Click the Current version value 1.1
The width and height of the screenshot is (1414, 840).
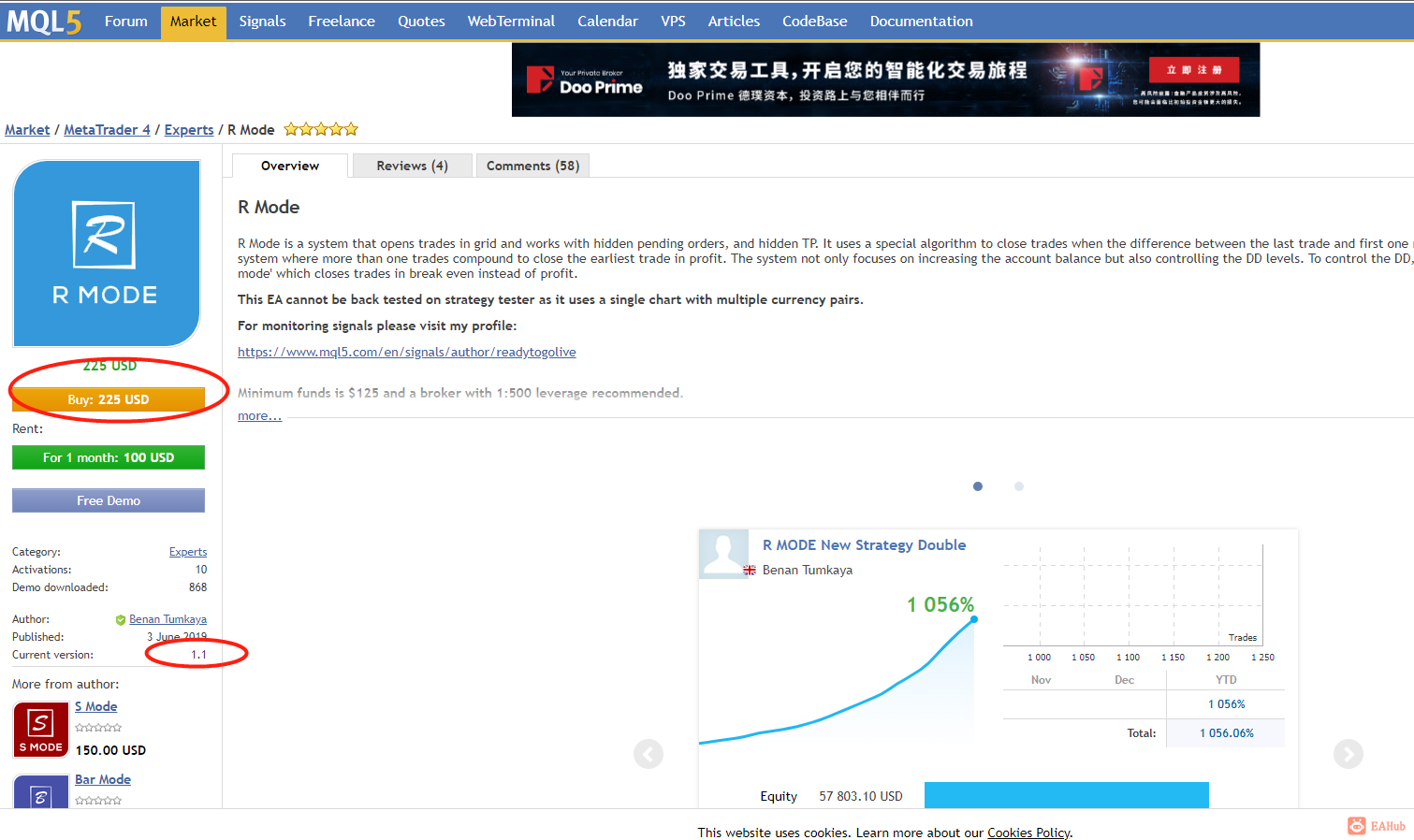pyautogui.click(x=198, y=655)
